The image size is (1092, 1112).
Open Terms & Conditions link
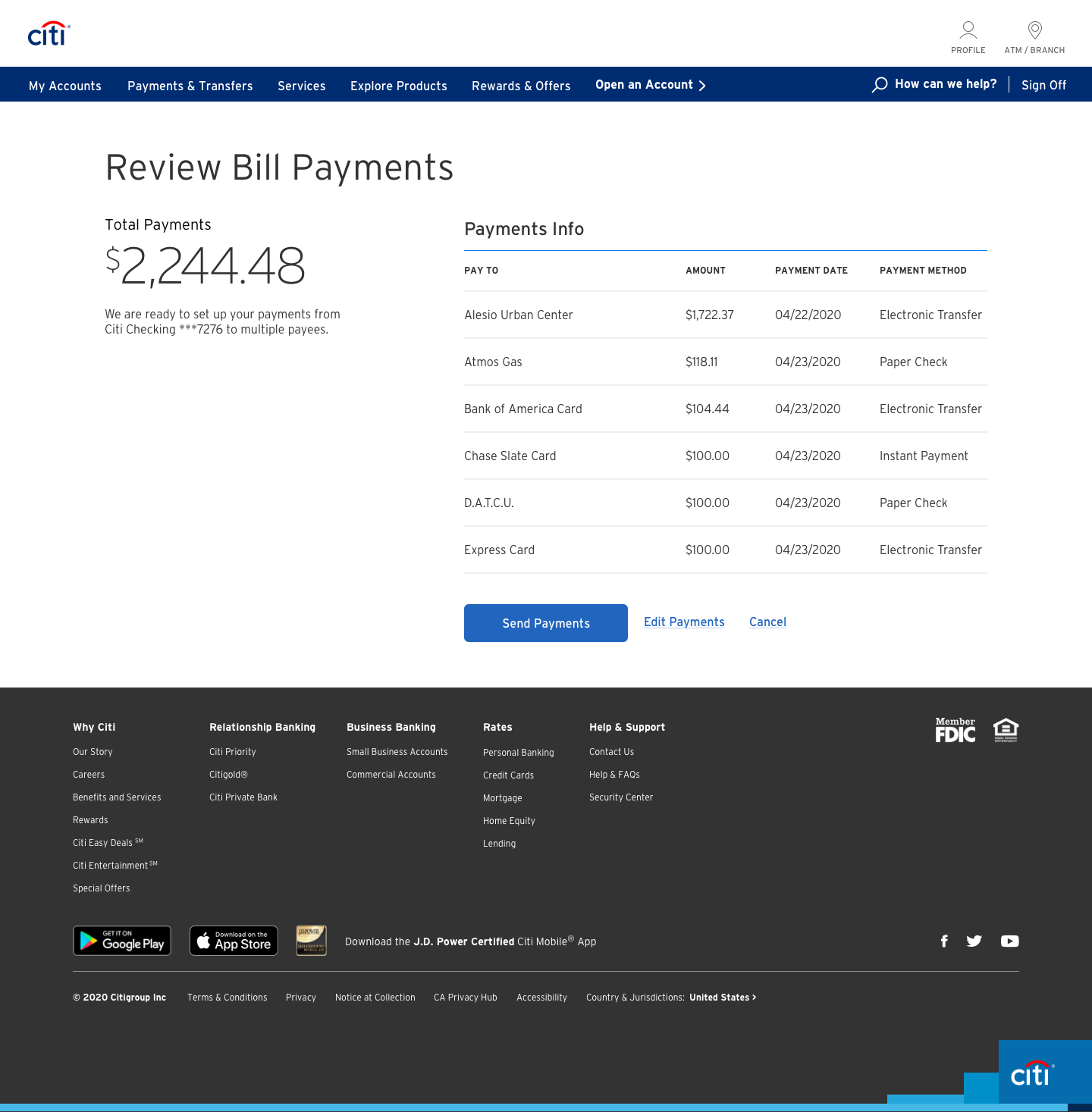(227, 998)
